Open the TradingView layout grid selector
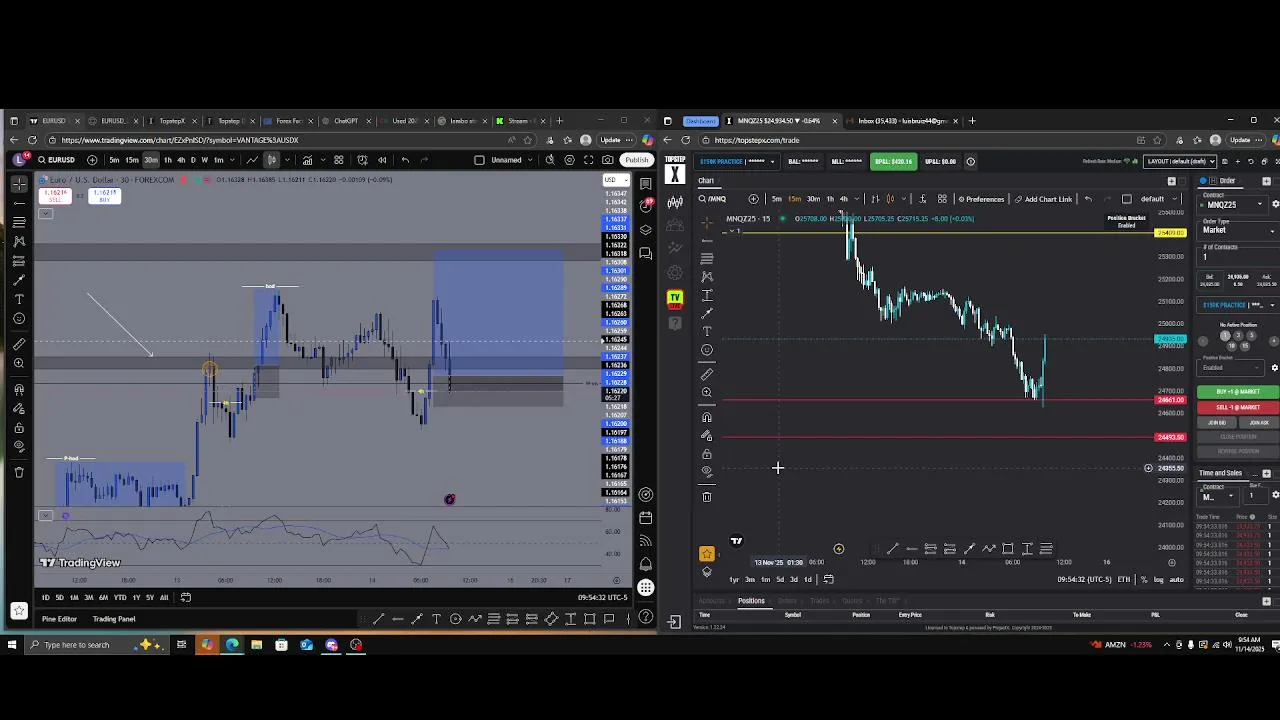 click(x=339, y=160)
